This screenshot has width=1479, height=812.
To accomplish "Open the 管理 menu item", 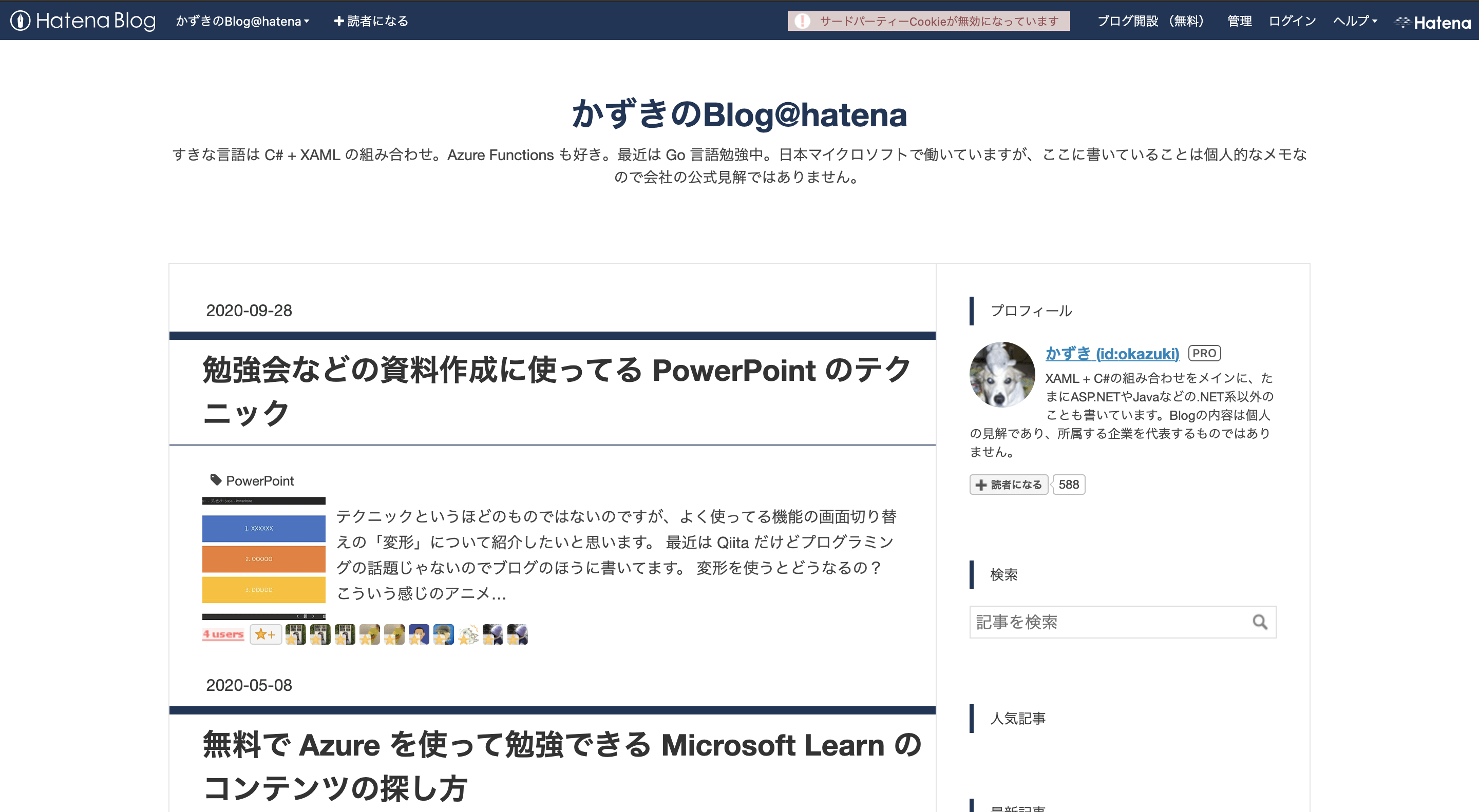I will click(1239, 21).
